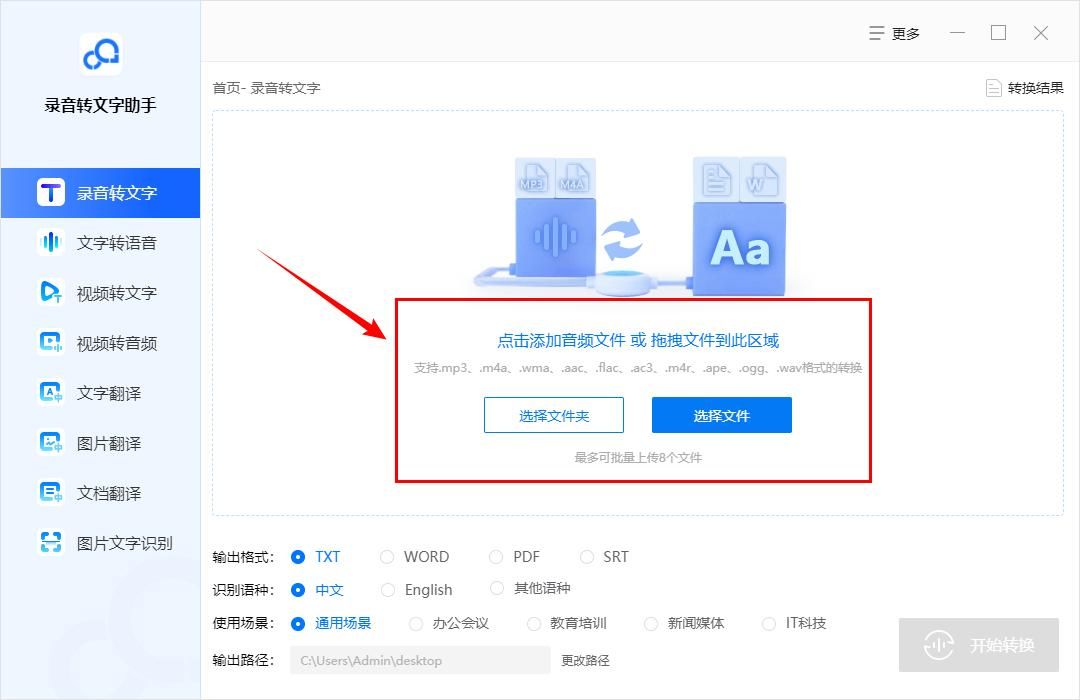
Task: Click the 开始转换 button
Action: (x=979, y=645)
